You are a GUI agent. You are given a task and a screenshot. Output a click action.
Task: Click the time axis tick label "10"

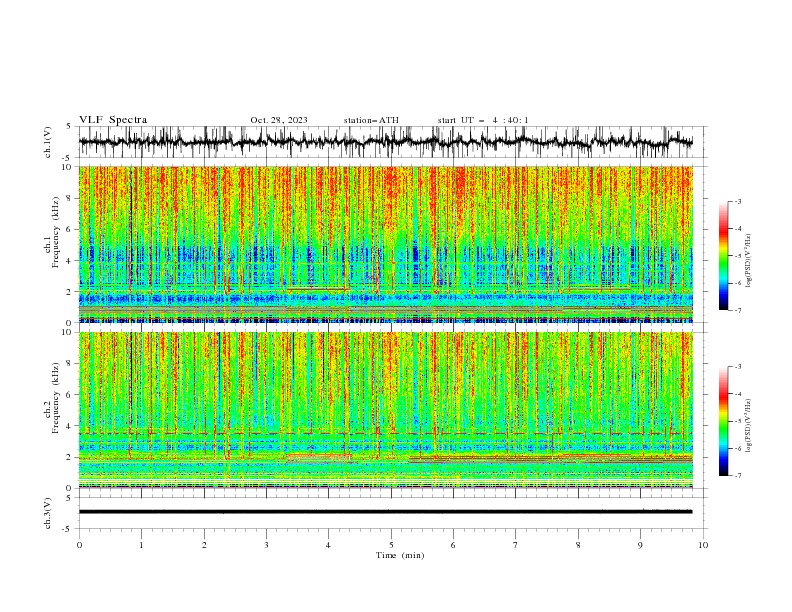[x=703, y=545]
